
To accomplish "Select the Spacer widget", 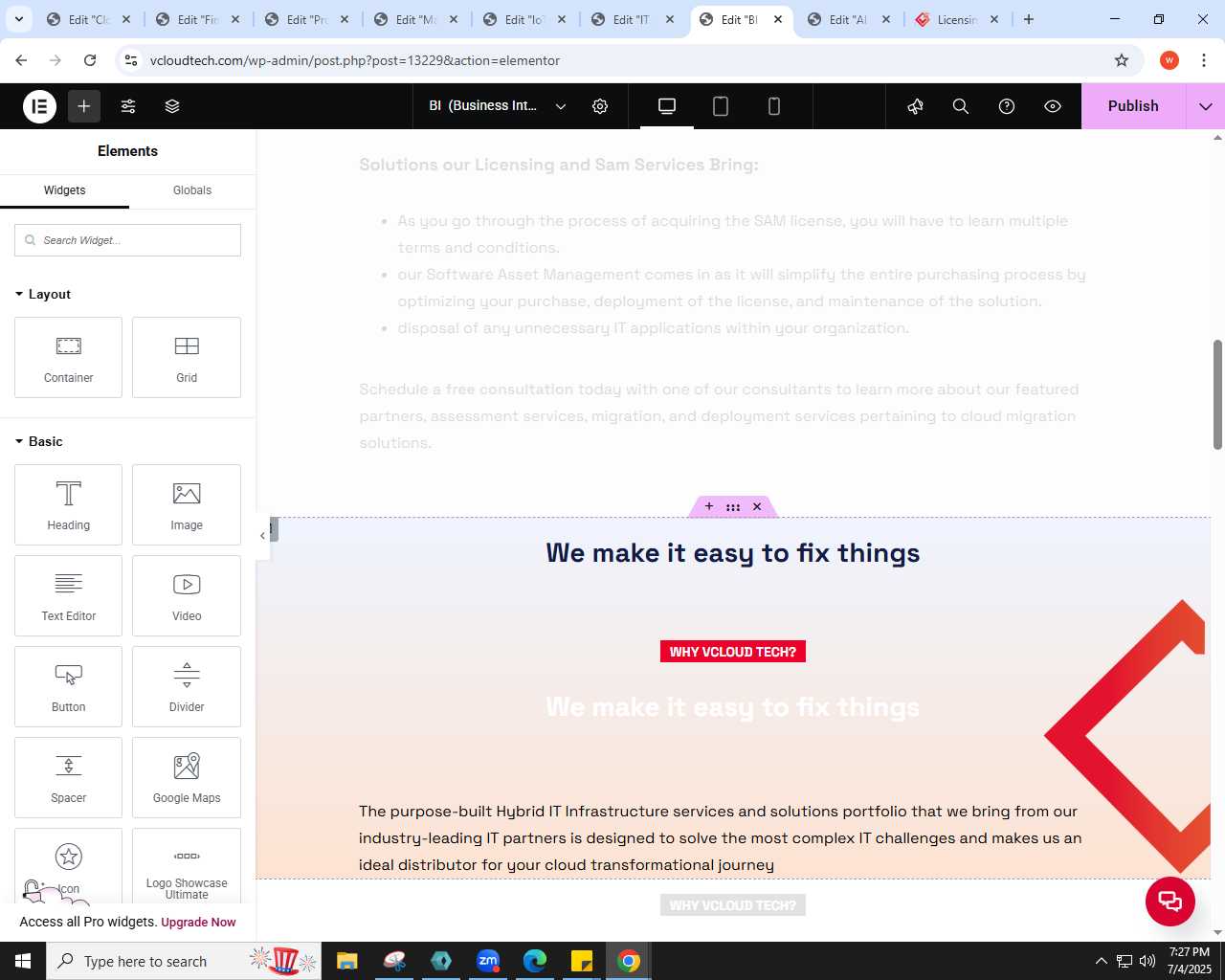I will [68, 777].
